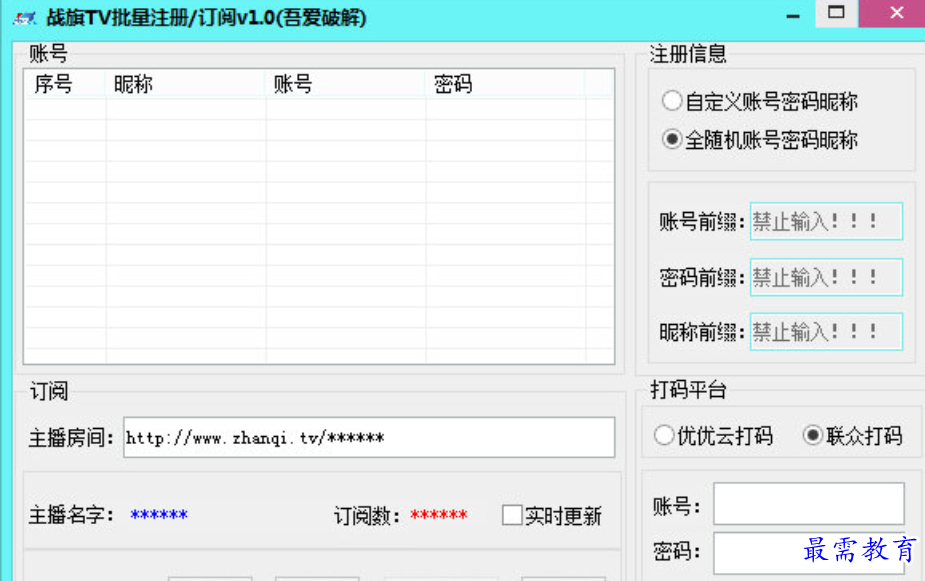The image size is (925, 581).
Task: Focus the 主播房间 URL field
Action: click(369, 438)
